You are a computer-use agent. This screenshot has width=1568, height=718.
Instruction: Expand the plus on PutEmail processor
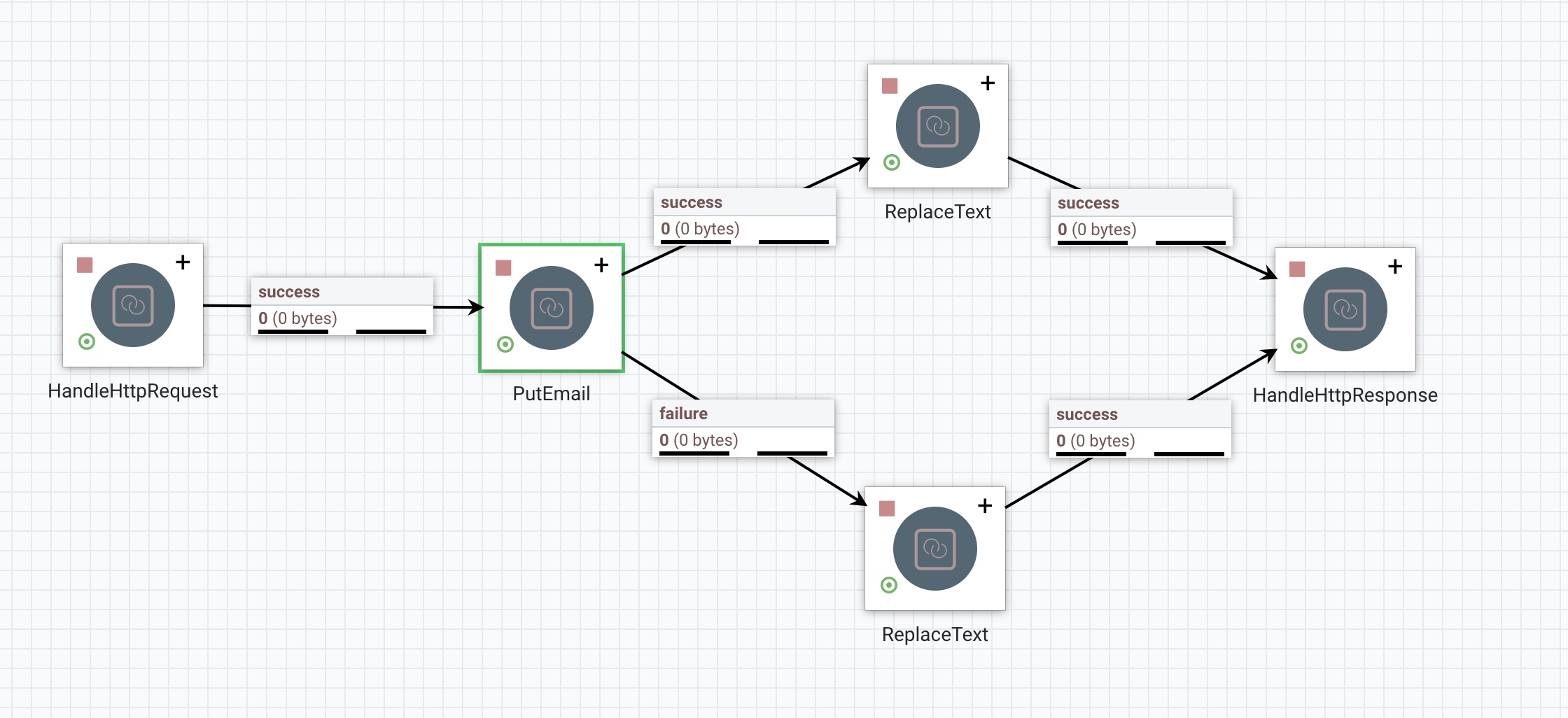(x=601, y=265)
